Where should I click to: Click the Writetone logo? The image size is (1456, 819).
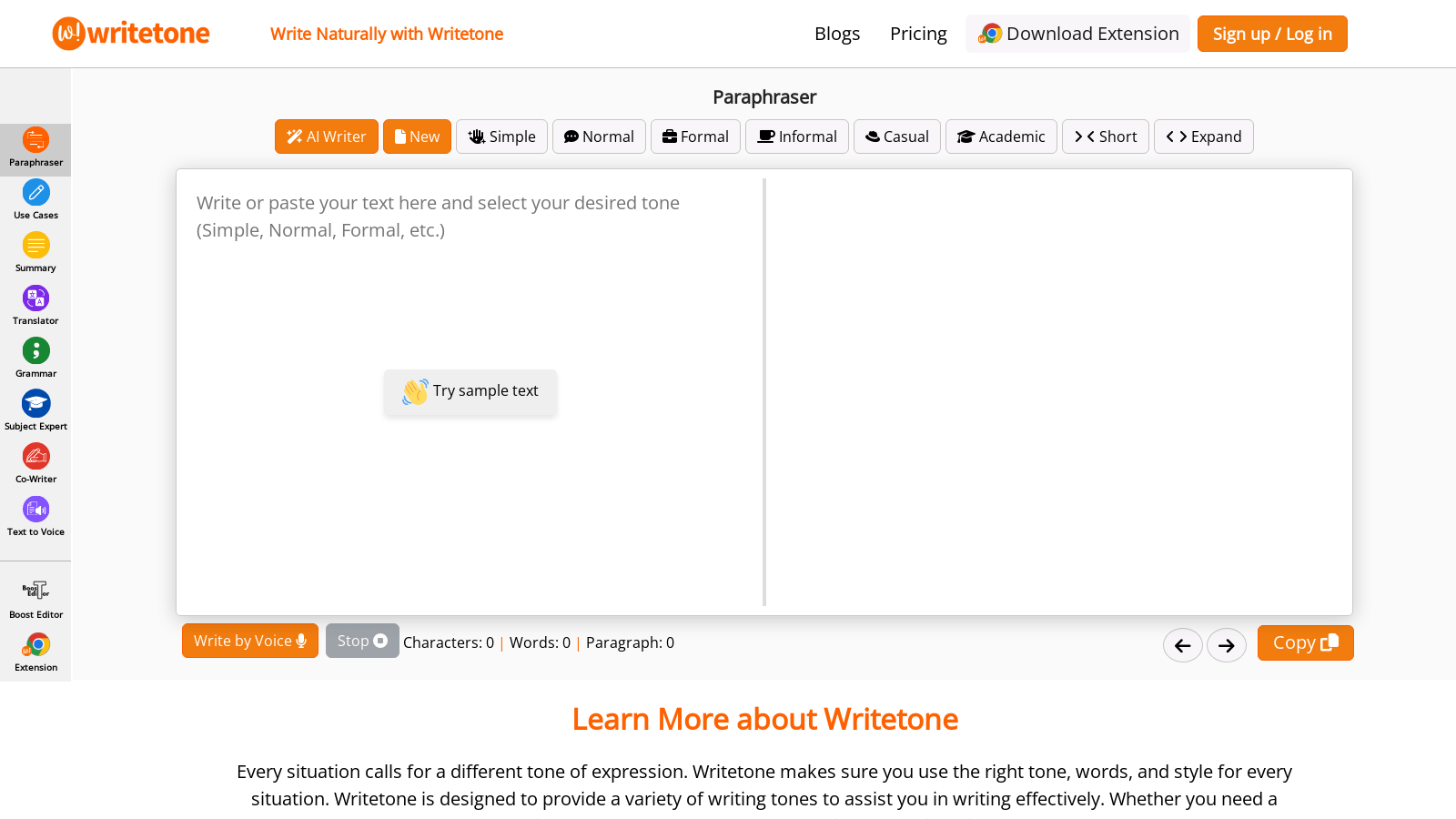tap(131, 34)
